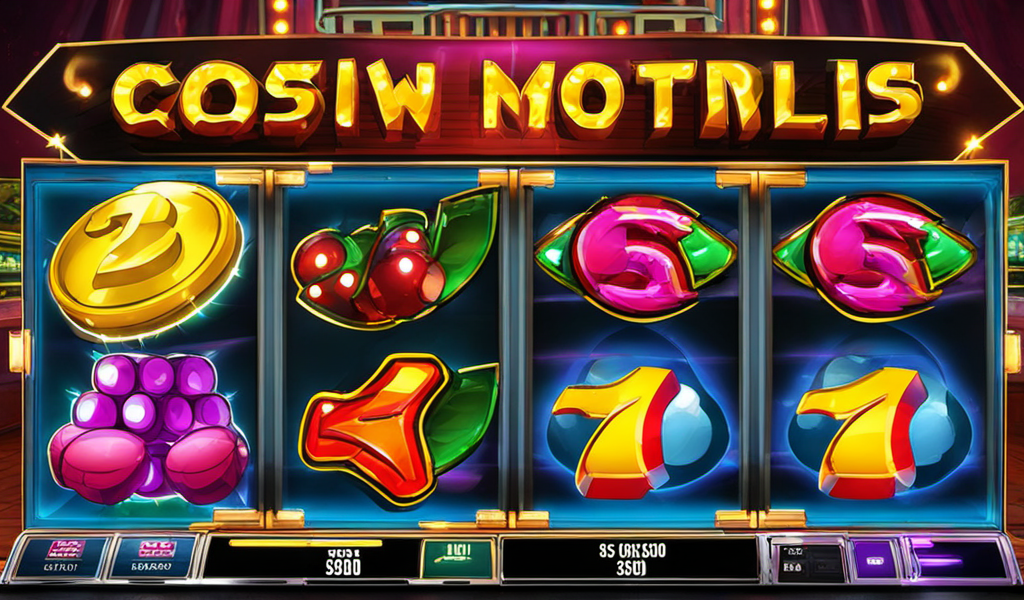Click the gold knob on right frame edge
1024x600 pixels.
[1013, 351]
